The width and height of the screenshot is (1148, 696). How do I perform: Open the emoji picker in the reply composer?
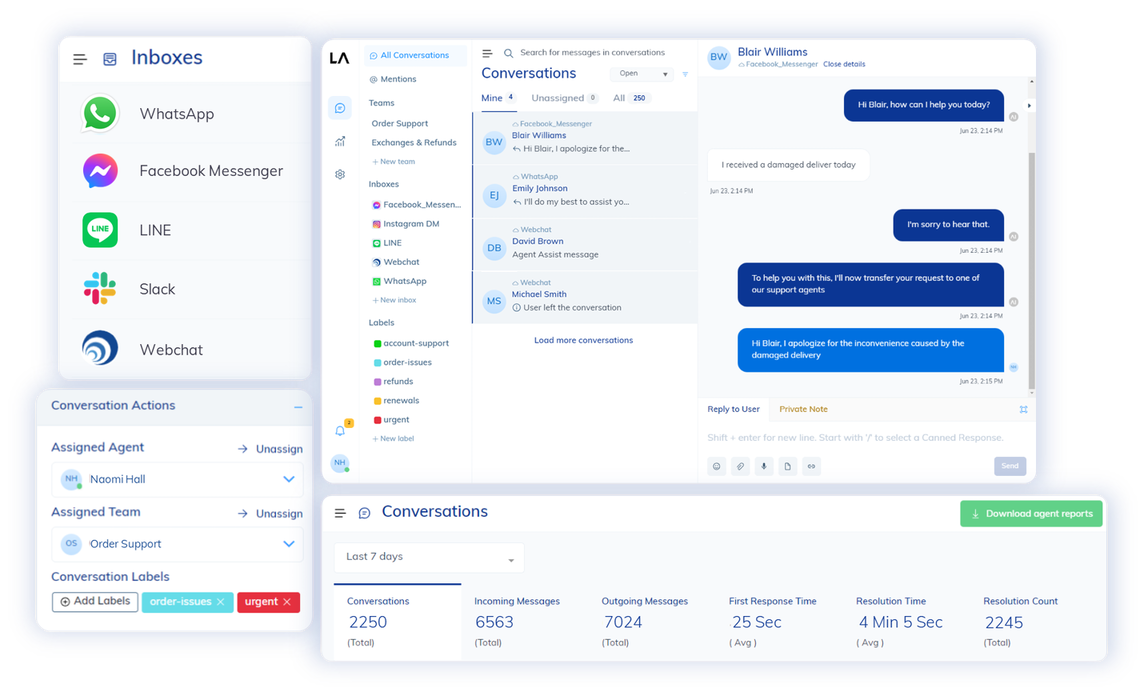(x=717, y=466)
